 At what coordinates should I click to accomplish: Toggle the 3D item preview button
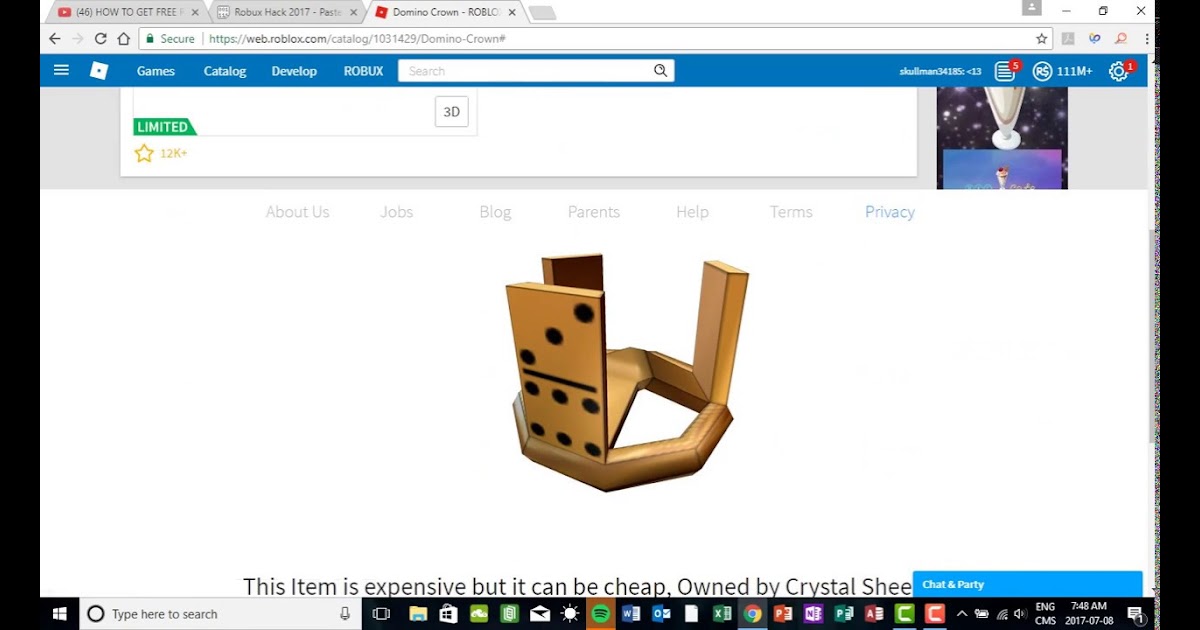452,112
